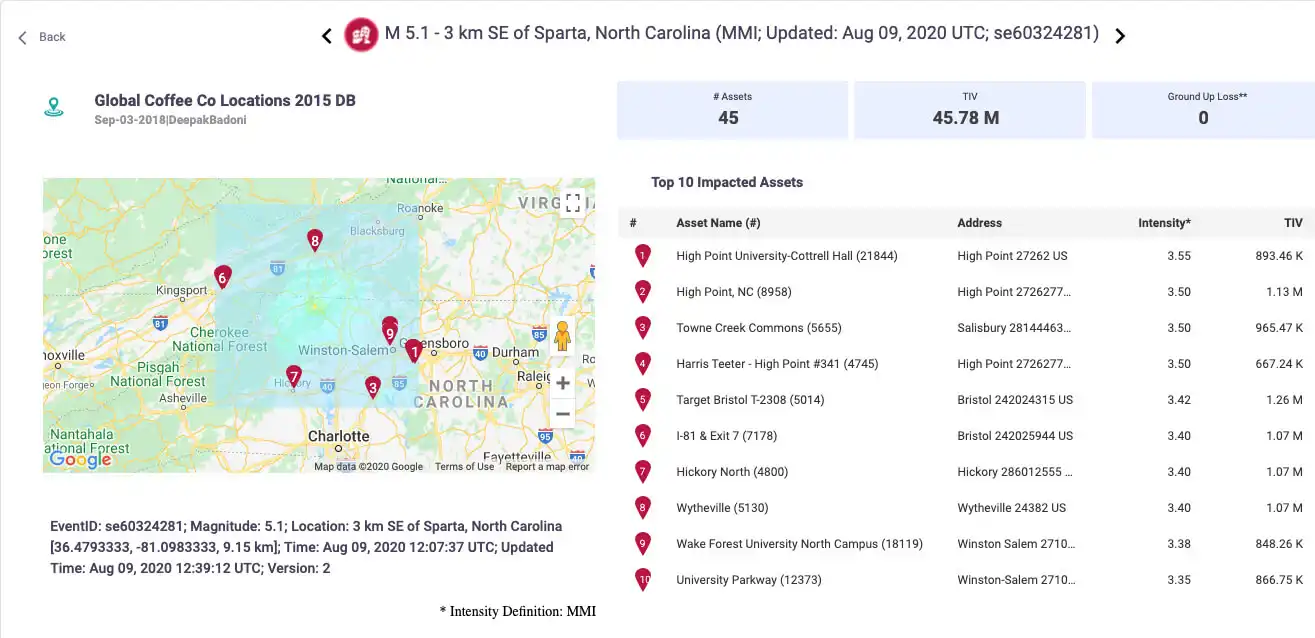Click the earthquake event icon in header
Screen dimensions: 1315x638
pos(361,35)
